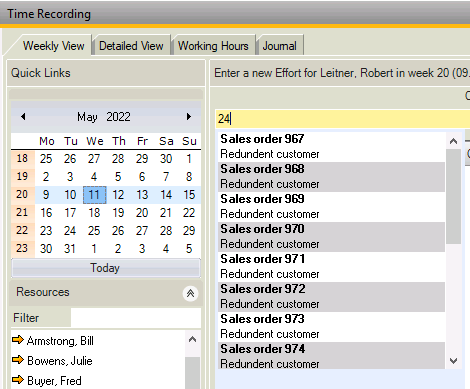
Task: Switch to the Weekly View tab
Action: [x=53, y=46]
